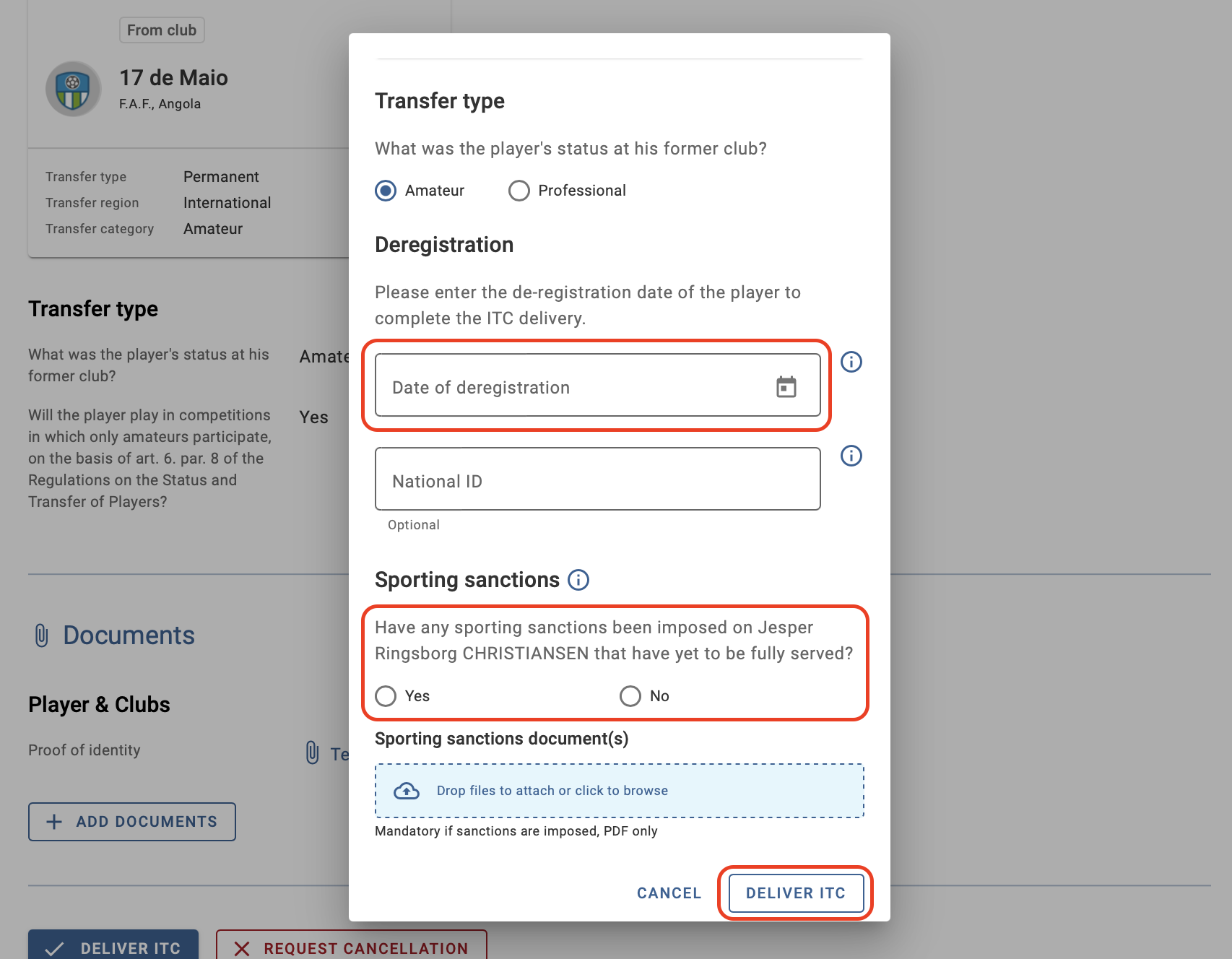1232x959 pixels.
Task: Click Deliver ITC in the dialog
Action: point(796,893)
